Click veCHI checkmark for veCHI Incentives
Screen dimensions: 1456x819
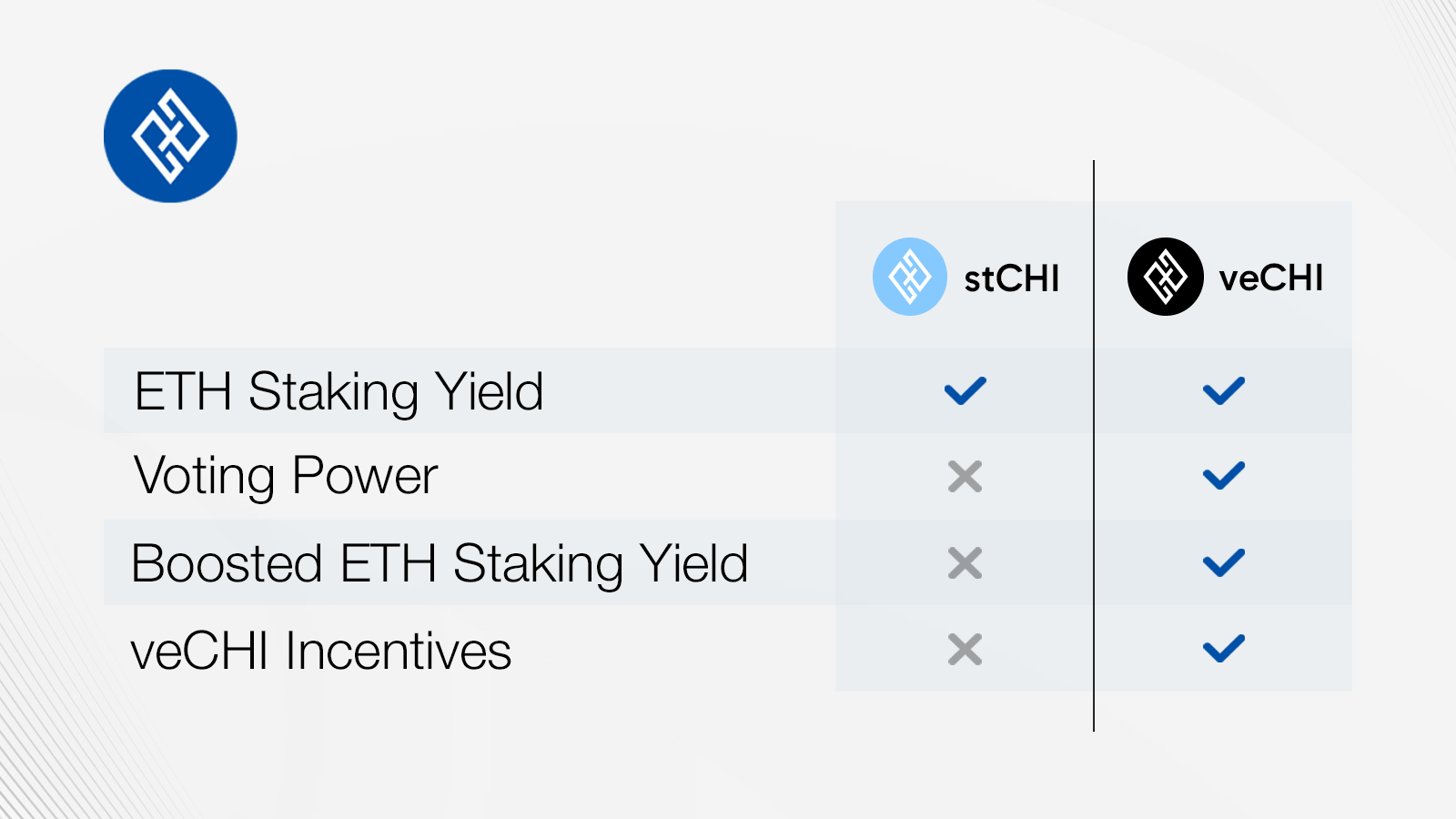[1223, 650]
